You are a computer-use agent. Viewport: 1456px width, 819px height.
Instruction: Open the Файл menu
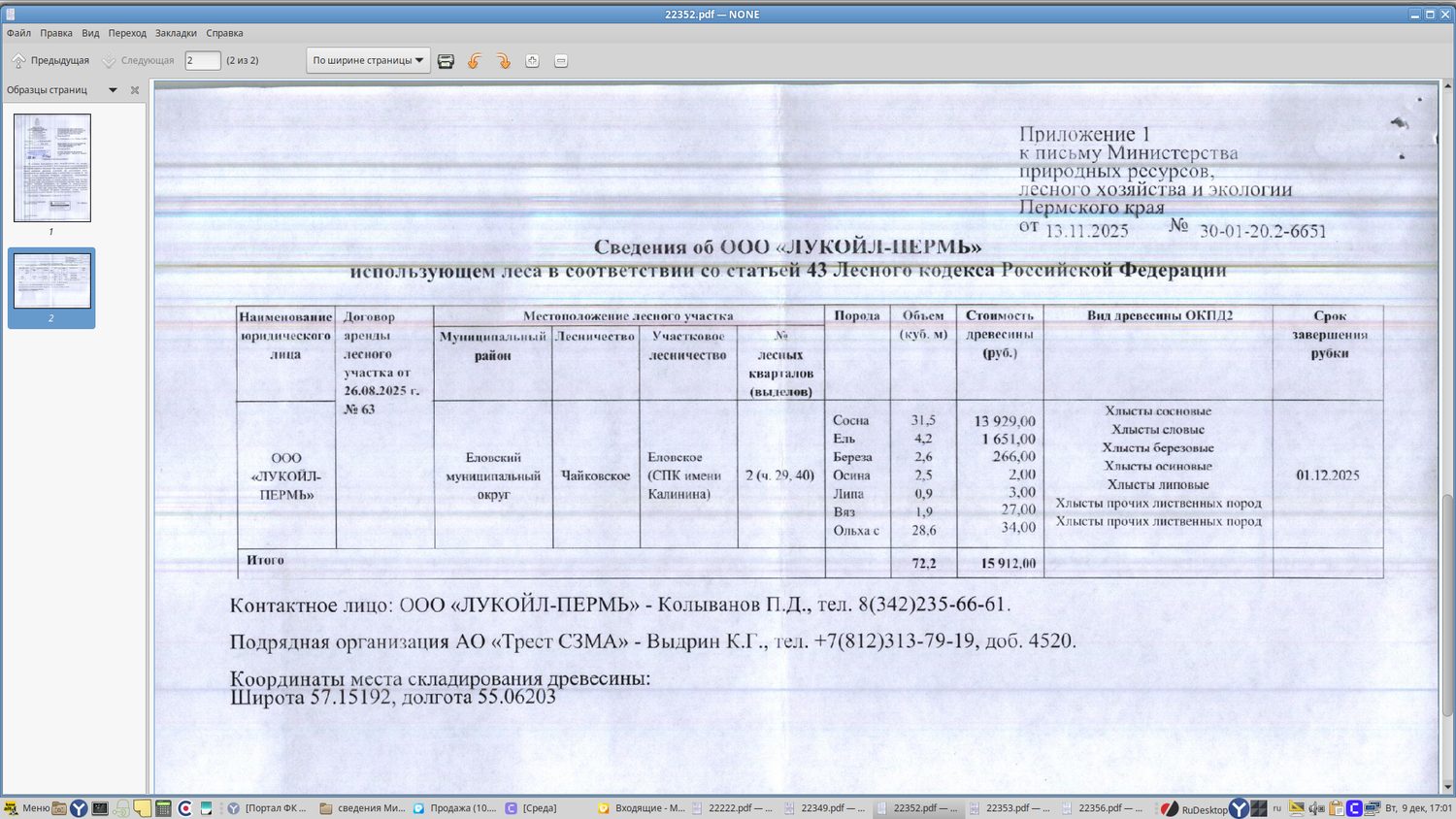tap(18, 33)
